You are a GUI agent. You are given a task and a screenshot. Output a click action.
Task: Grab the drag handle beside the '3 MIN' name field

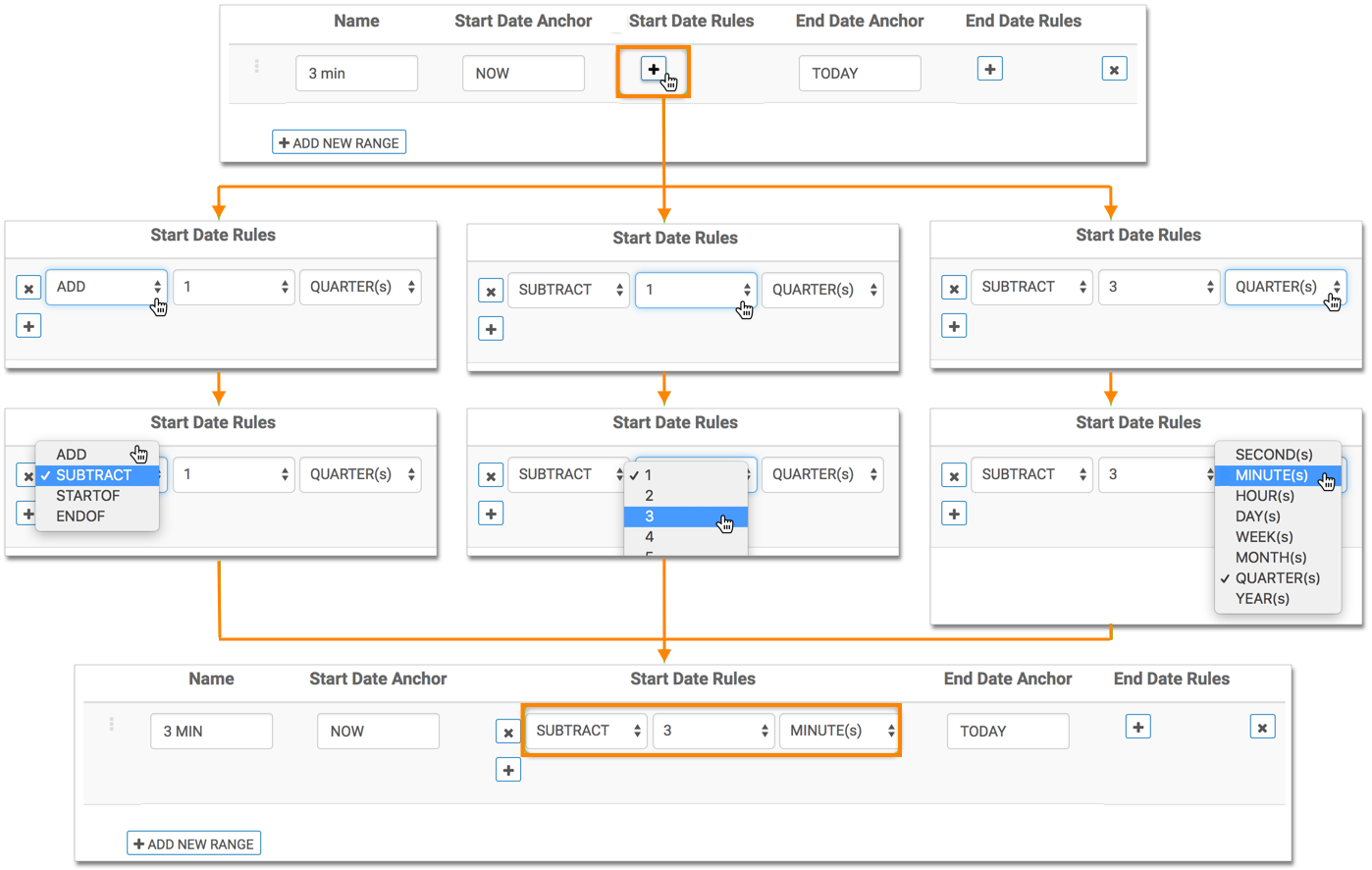click(x=112, y=725)
